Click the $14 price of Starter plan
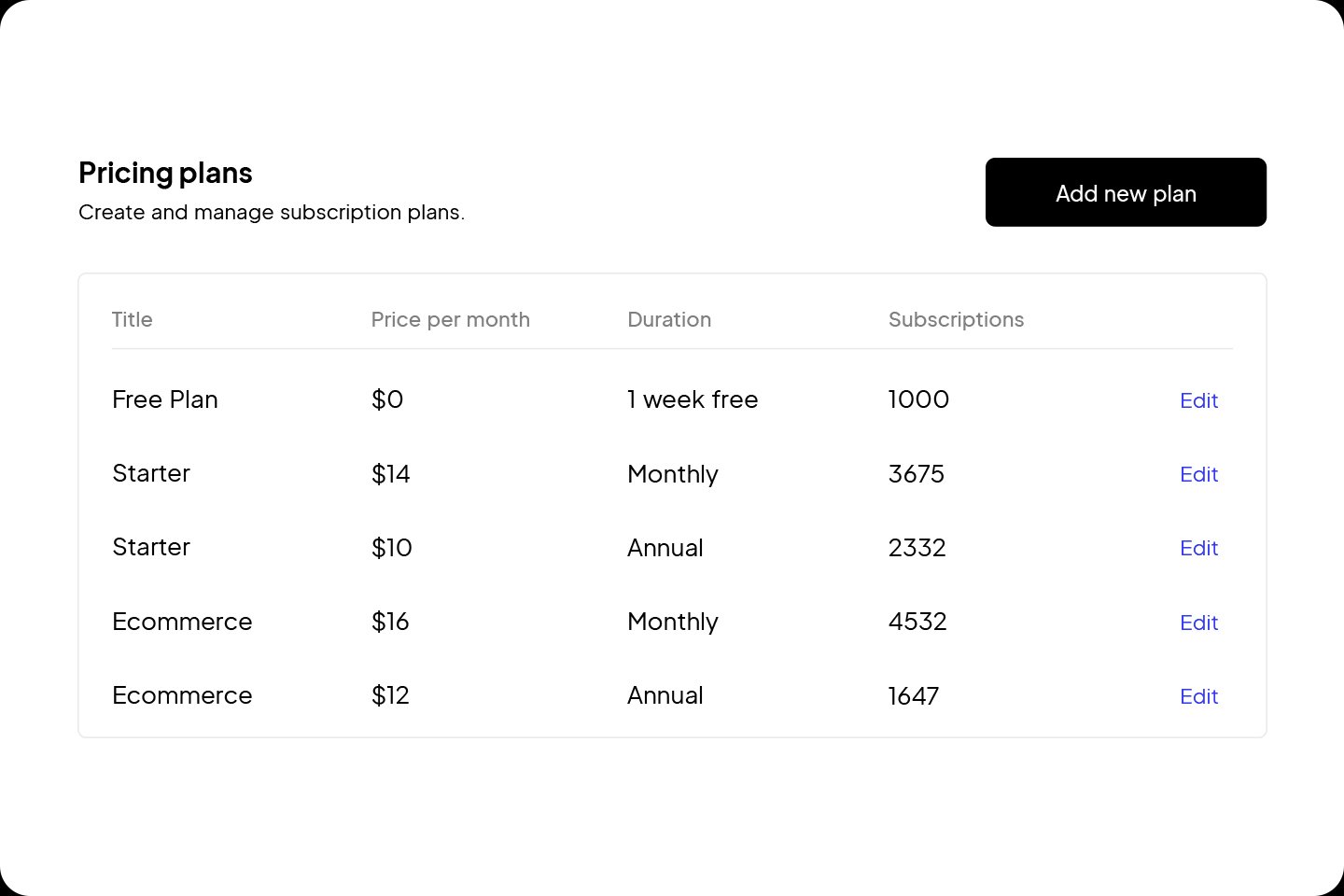1344x896 pixels. (x=391, y=474)
